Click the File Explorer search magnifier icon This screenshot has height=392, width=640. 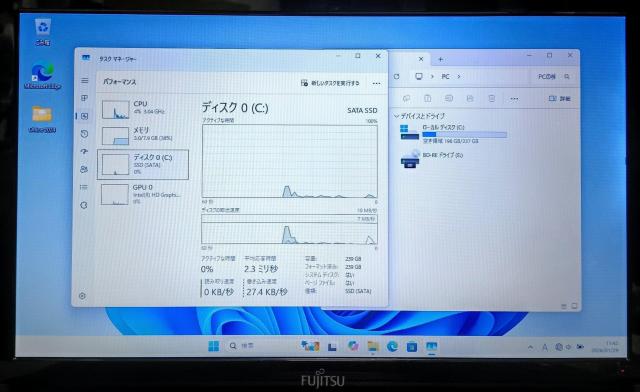[x=567, y=76]
